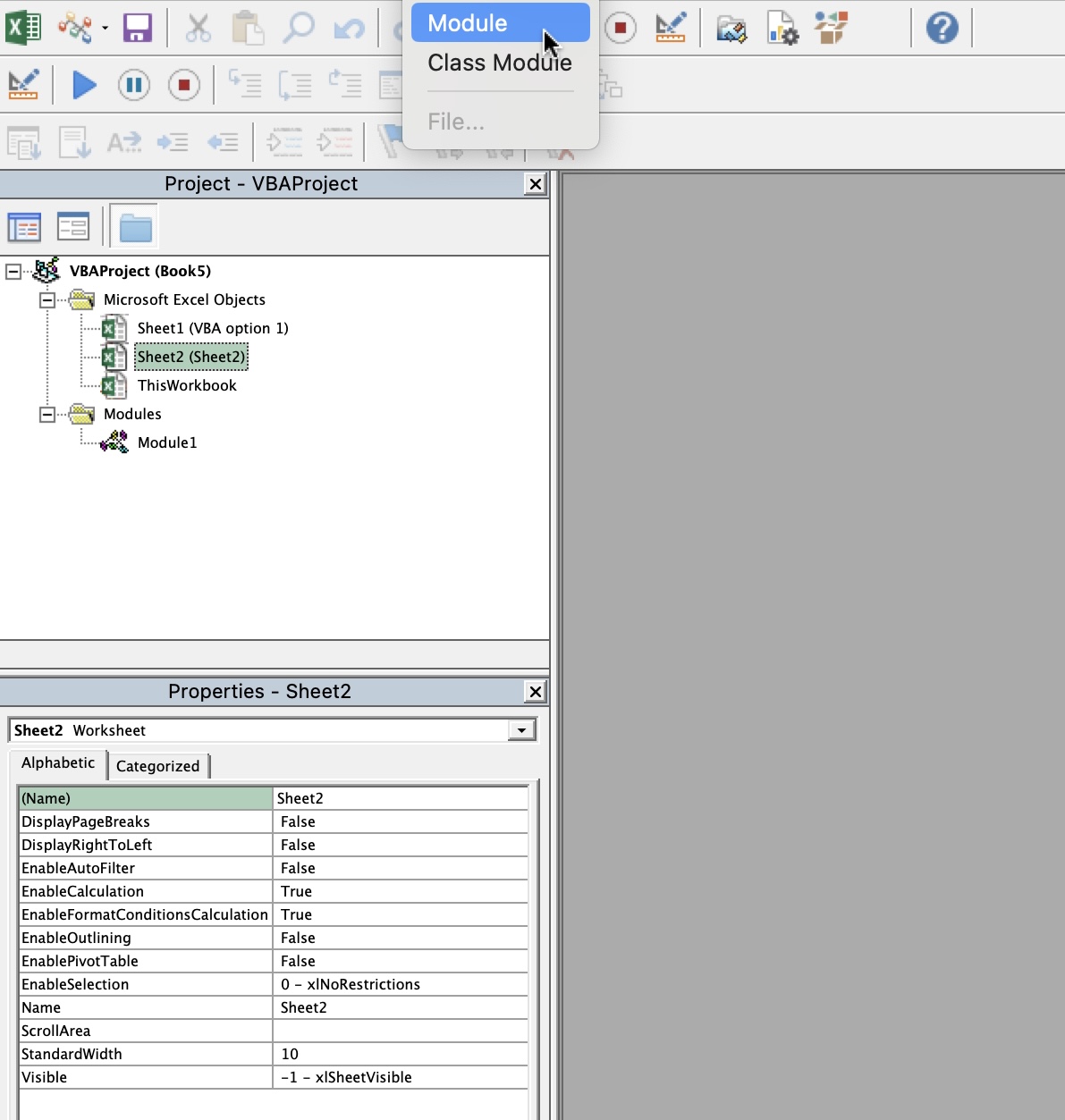Click the View Code icon in Project panel

click(24, 227)
